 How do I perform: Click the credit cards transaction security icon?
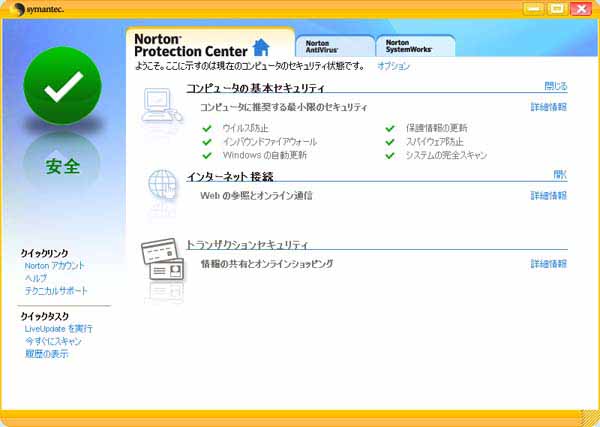click(163, 259)
